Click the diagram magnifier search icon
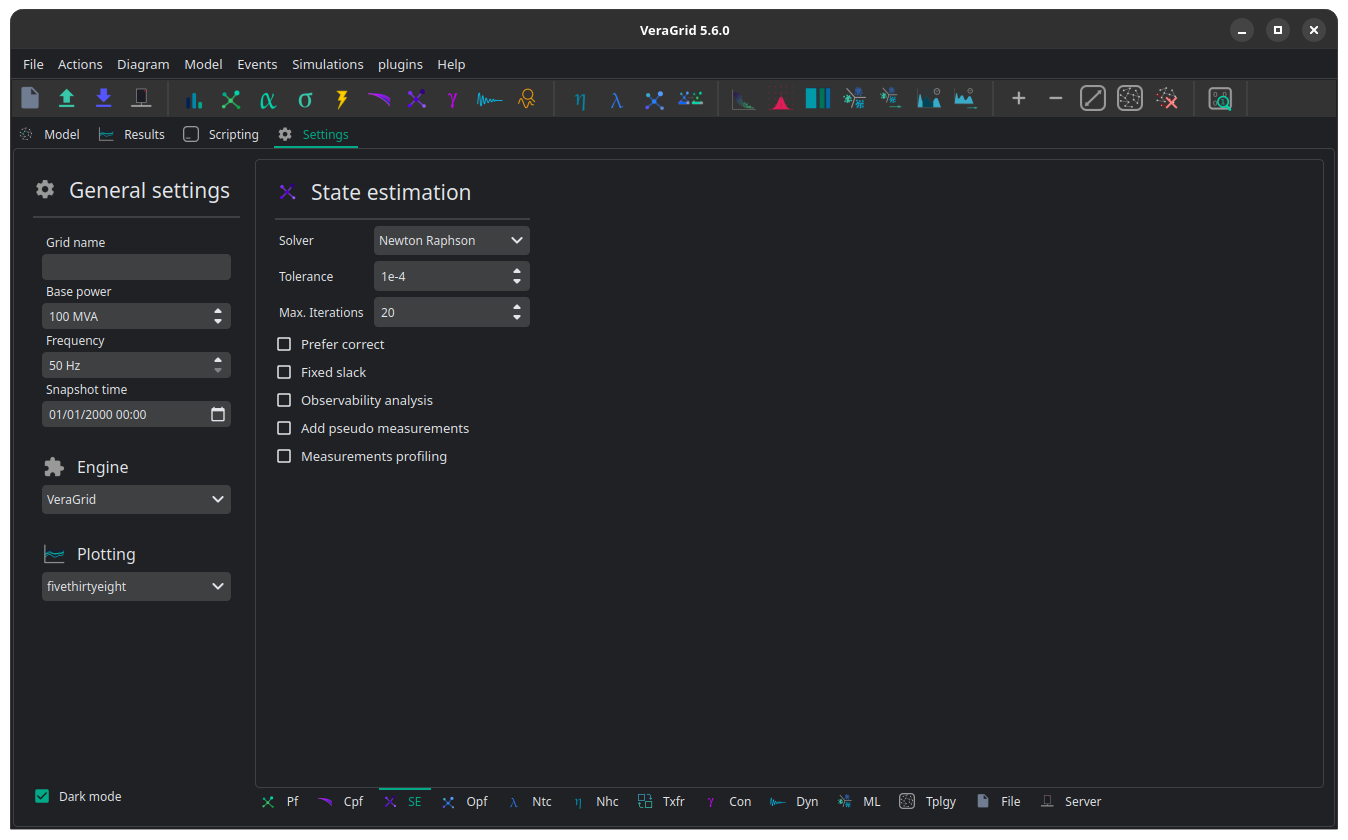1348x840 pixels. tap(1220, 99)
